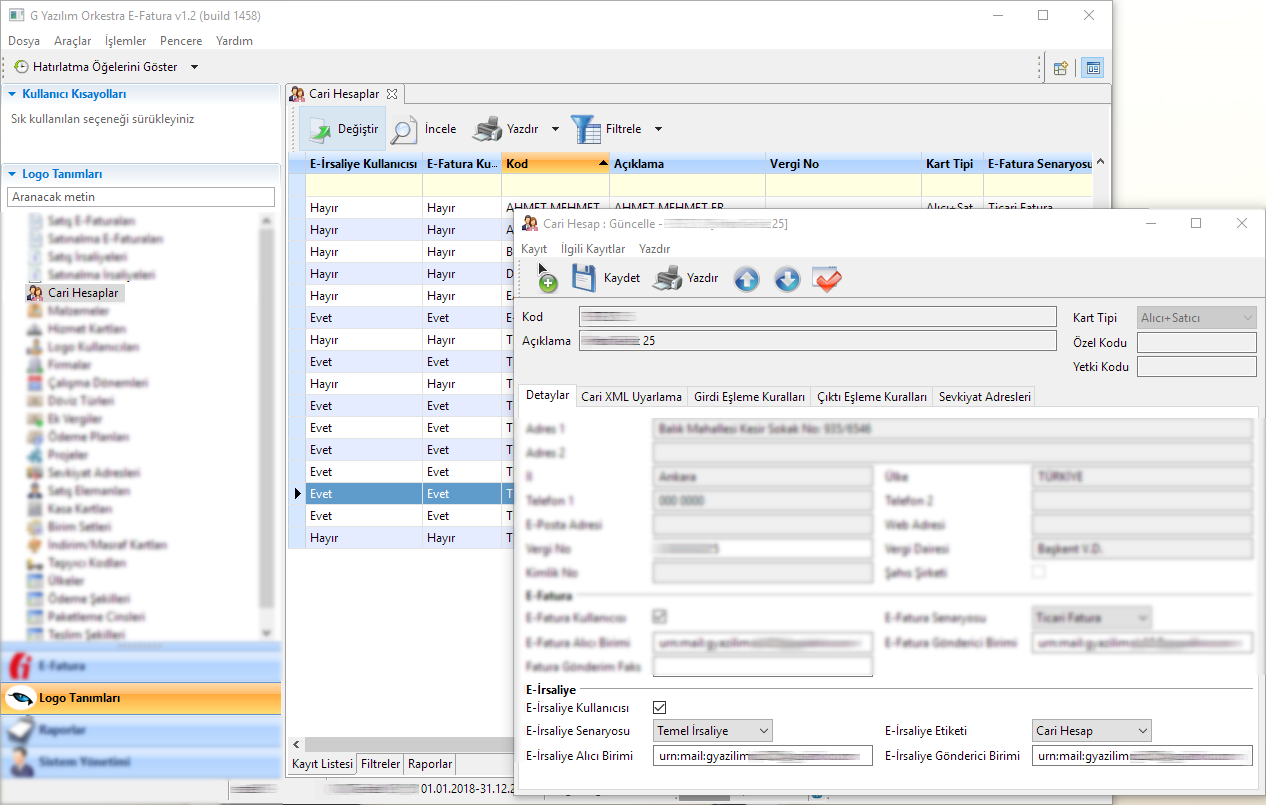1266x805 pixels.
Task: Toggle the E-Fatura Kullanıcısı checkbox
Action: point(660,616)
